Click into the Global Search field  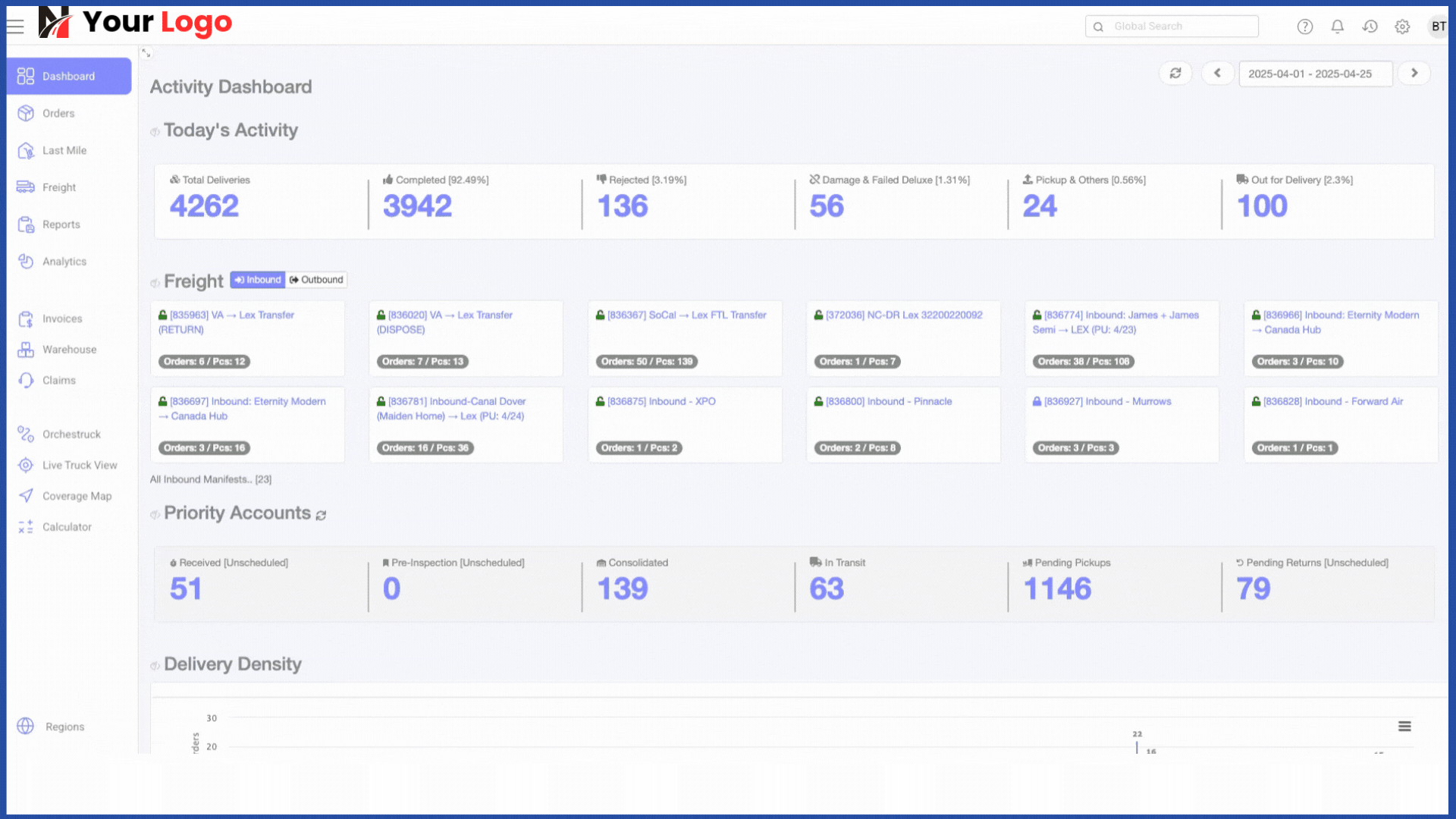tap(1172, 27)
